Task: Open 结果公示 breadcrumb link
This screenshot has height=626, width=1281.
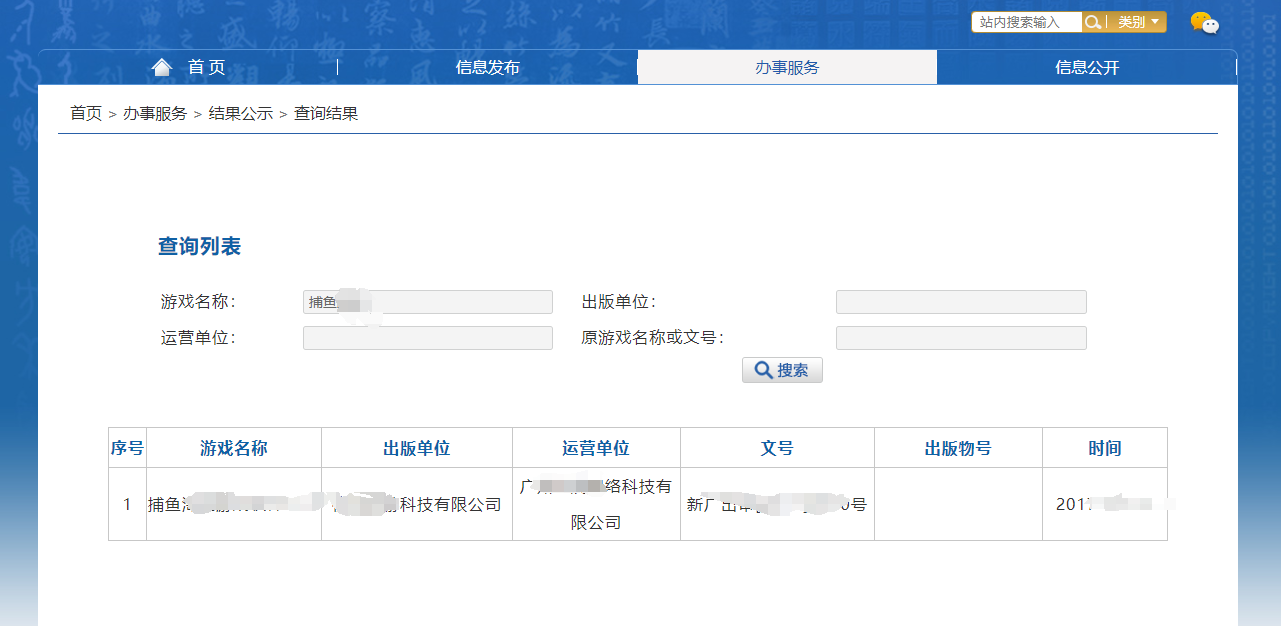Action: pos(241,114)
